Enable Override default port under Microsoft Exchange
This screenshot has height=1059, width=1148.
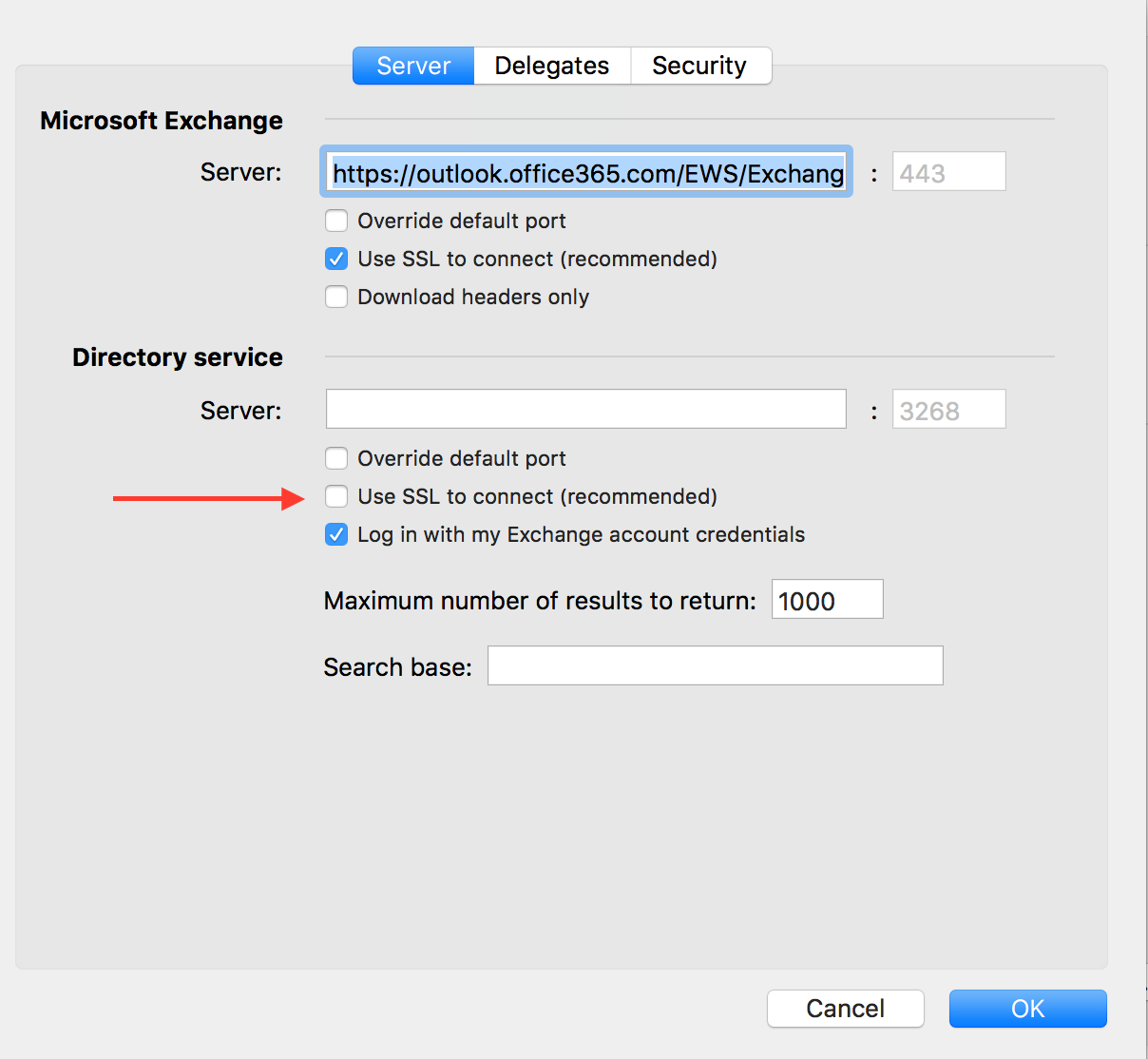[336, 221]
